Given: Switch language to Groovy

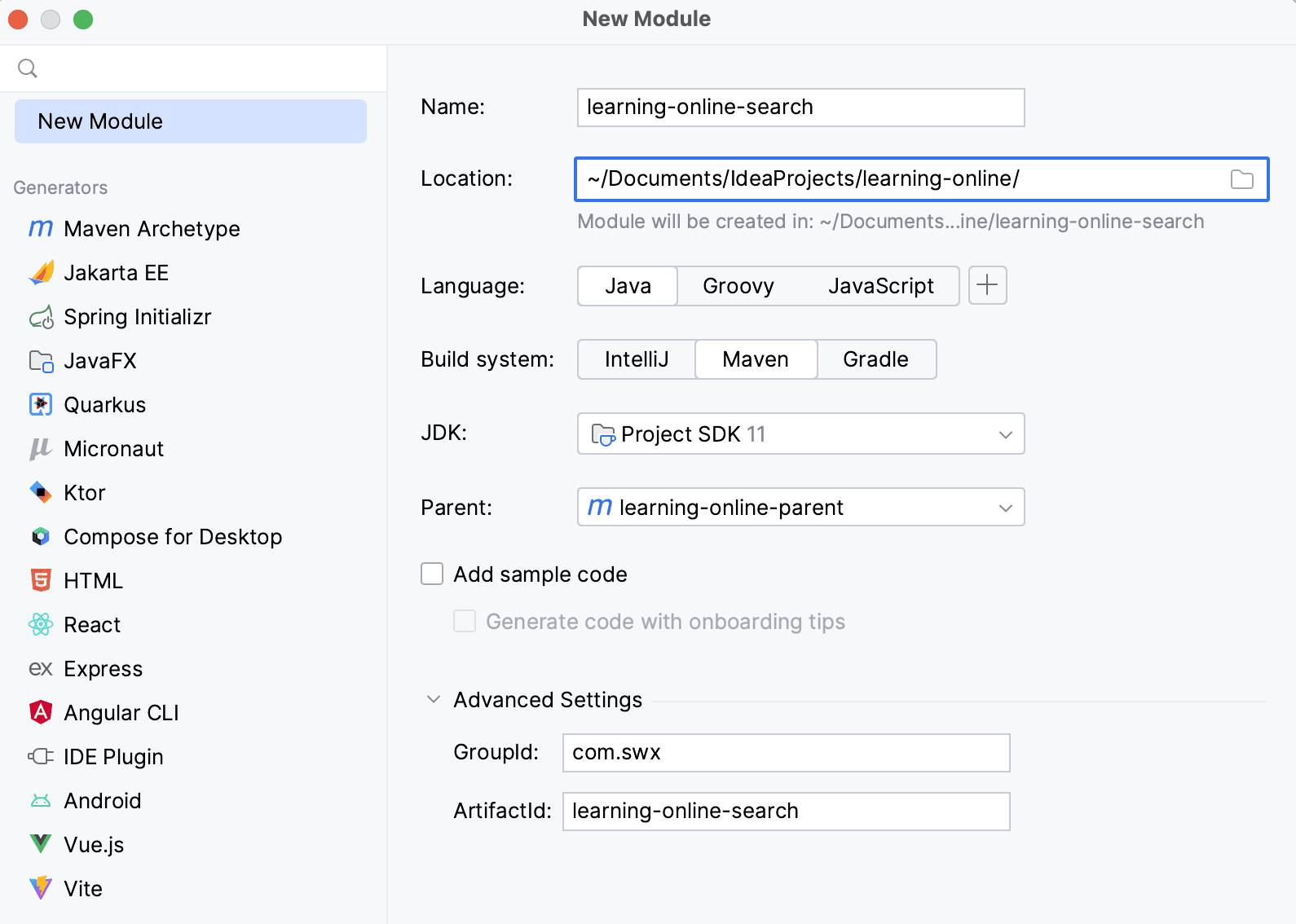Looking at the screenshot, I should (738, 286).
